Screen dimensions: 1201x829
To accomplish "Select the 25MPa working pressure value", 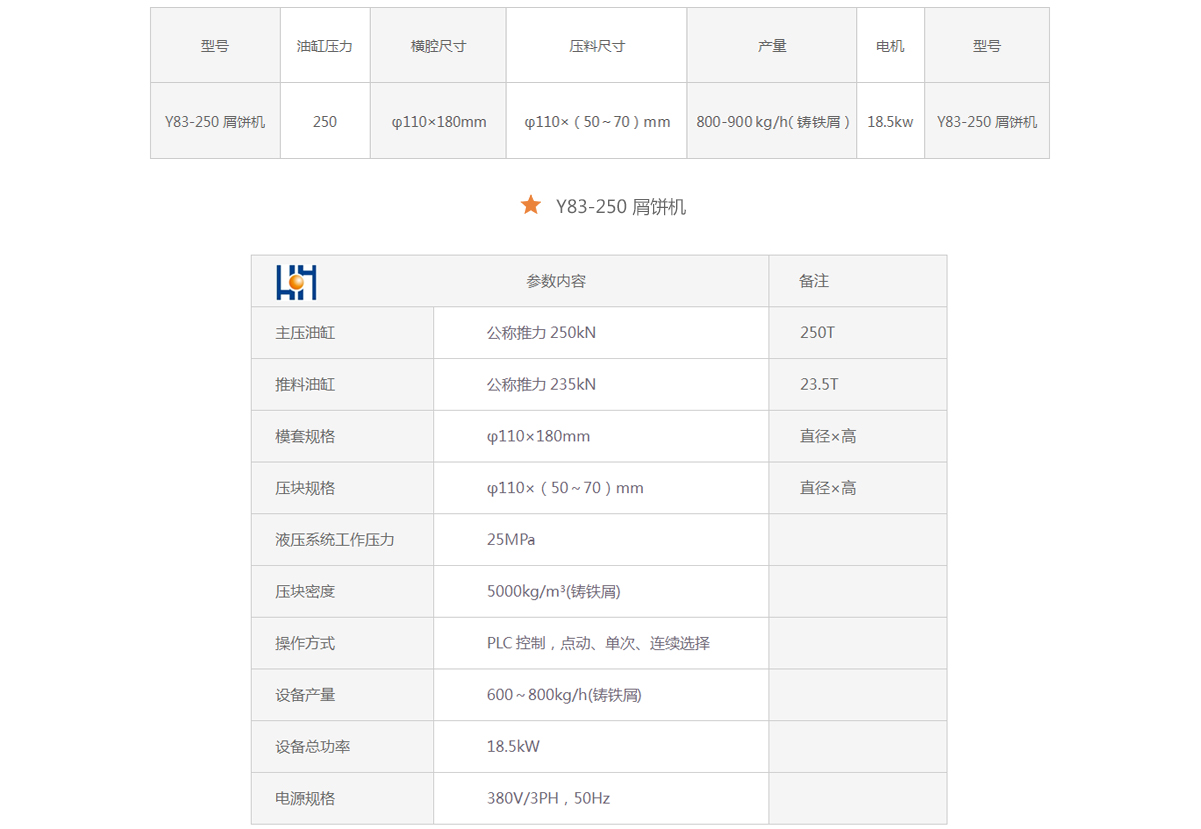I will [511, 540].
